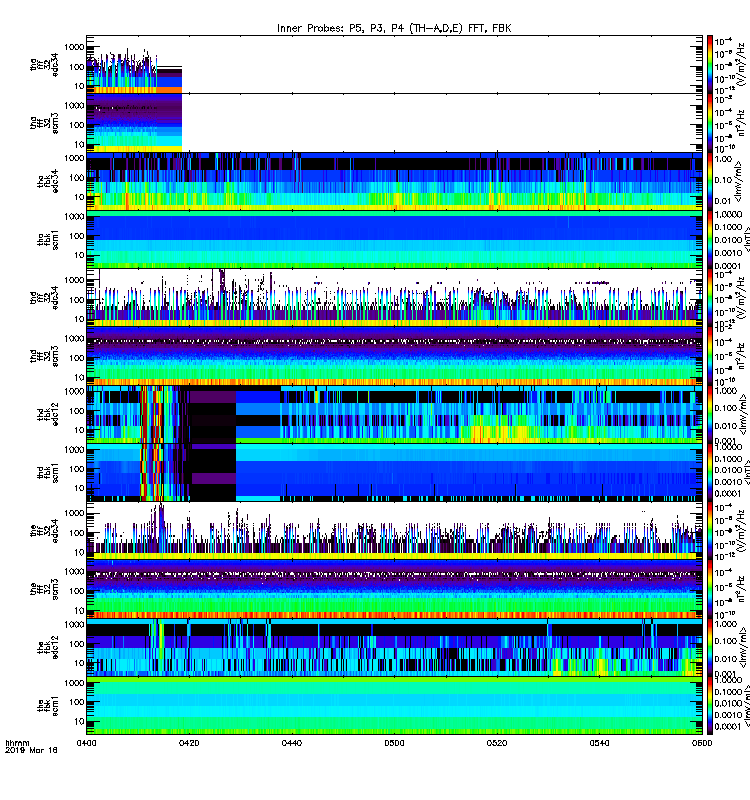Screen dimensions: 750x800
Task: Select the tha fbk scm1 panel label
Action: coord(48,240)
